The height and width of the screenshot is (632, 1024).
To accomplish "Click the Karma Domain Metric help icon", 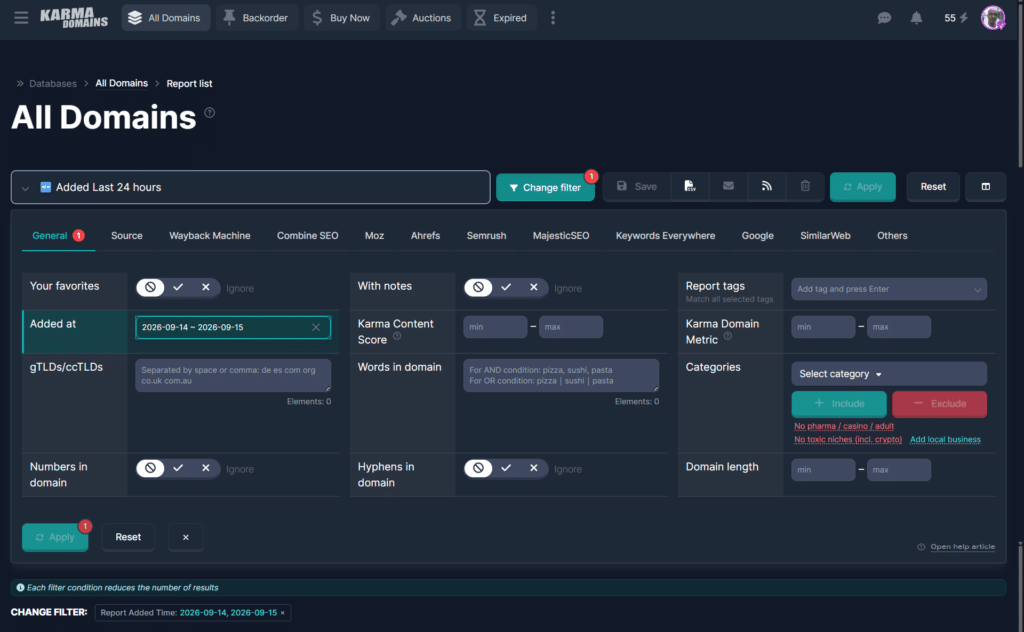I will click(728, 337).
